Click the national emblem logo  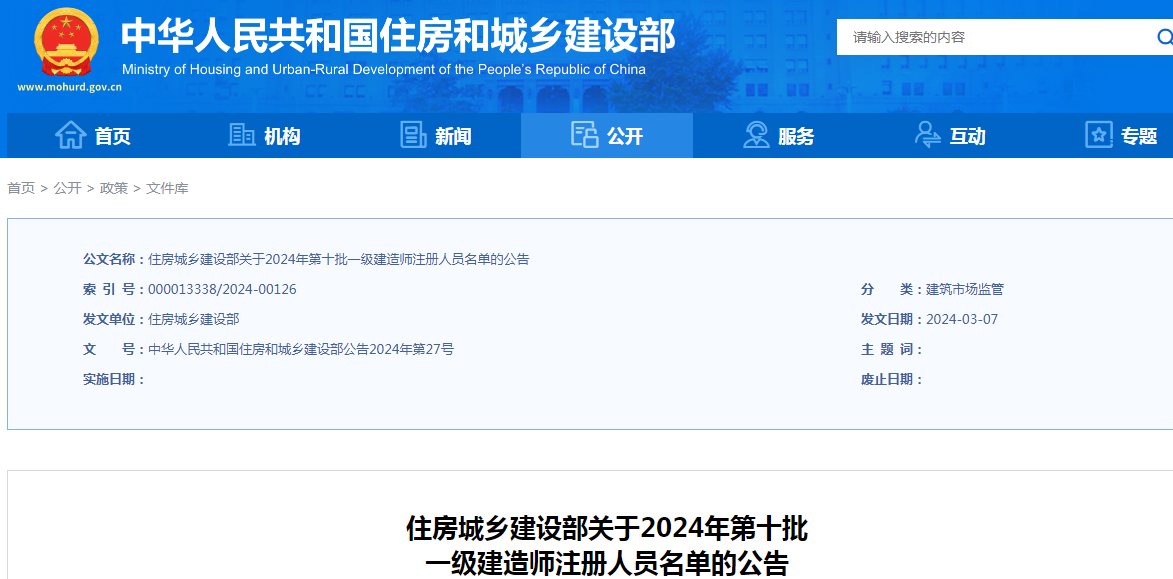click(x=66, y=42)
